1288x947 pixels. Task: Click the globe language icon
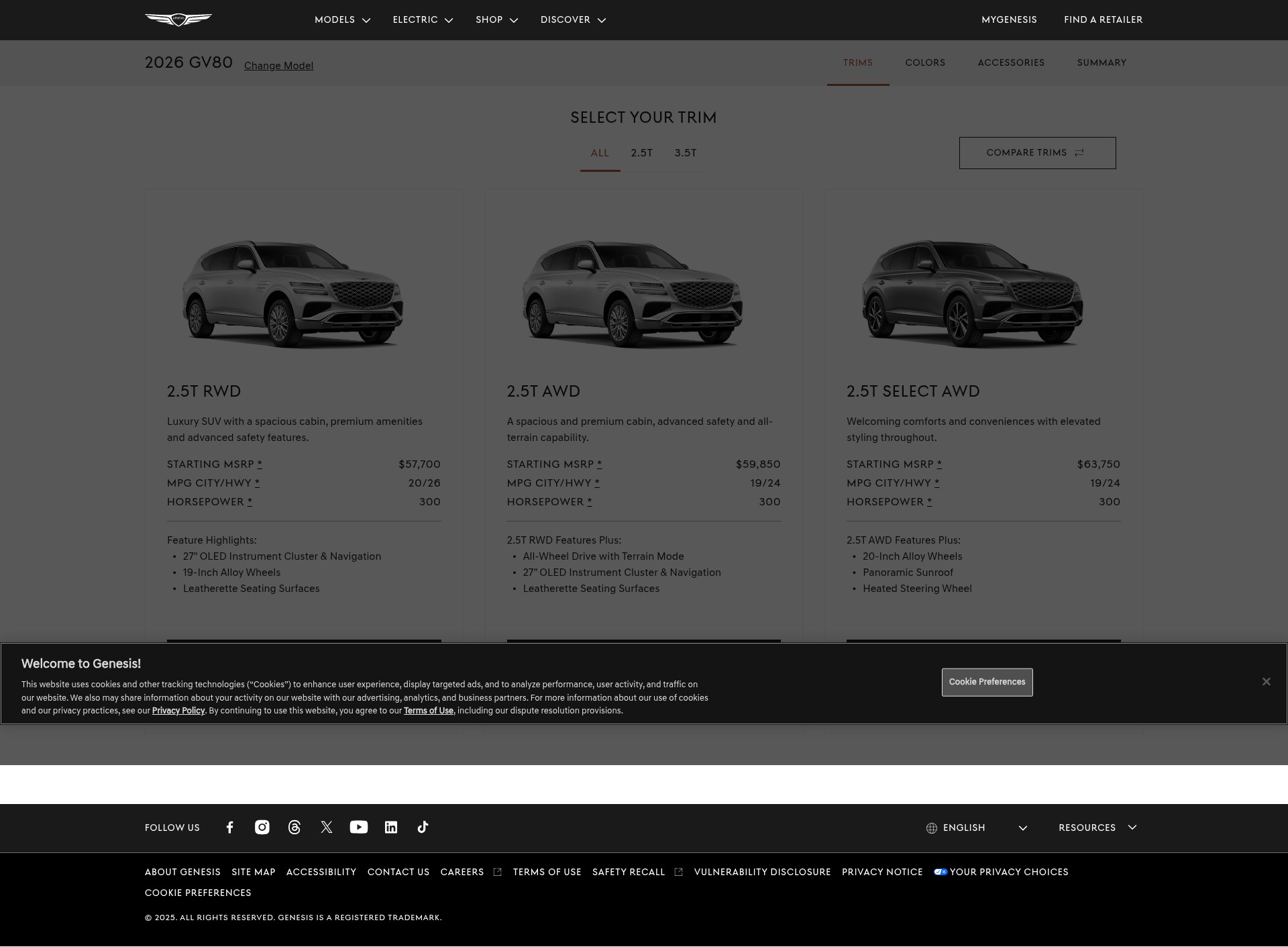pyautogui.click(x=932, y=828)
